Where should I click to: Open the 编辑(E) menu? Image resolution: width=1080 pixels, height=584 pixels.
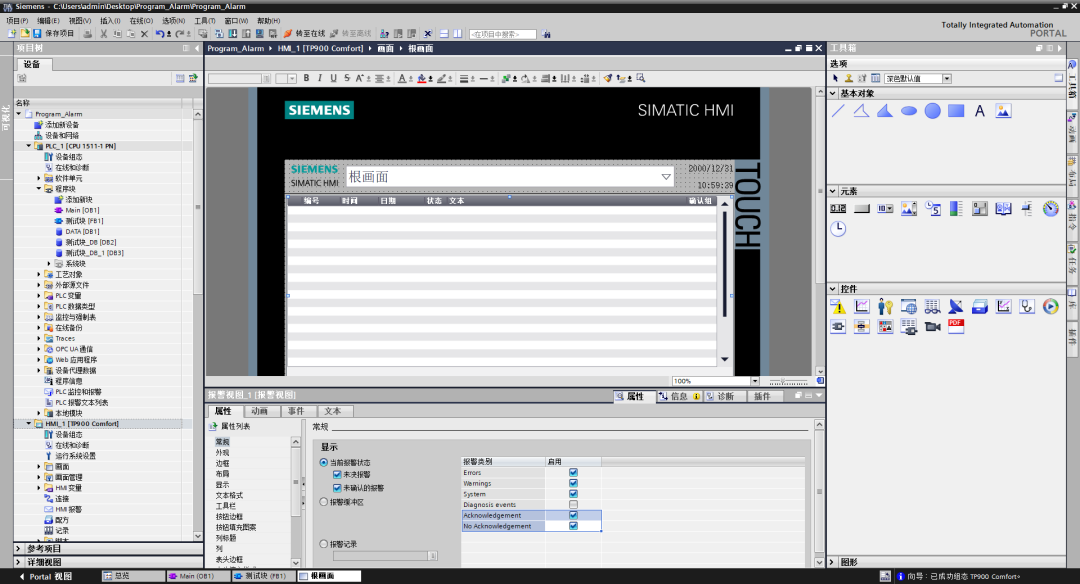[48, 21]
